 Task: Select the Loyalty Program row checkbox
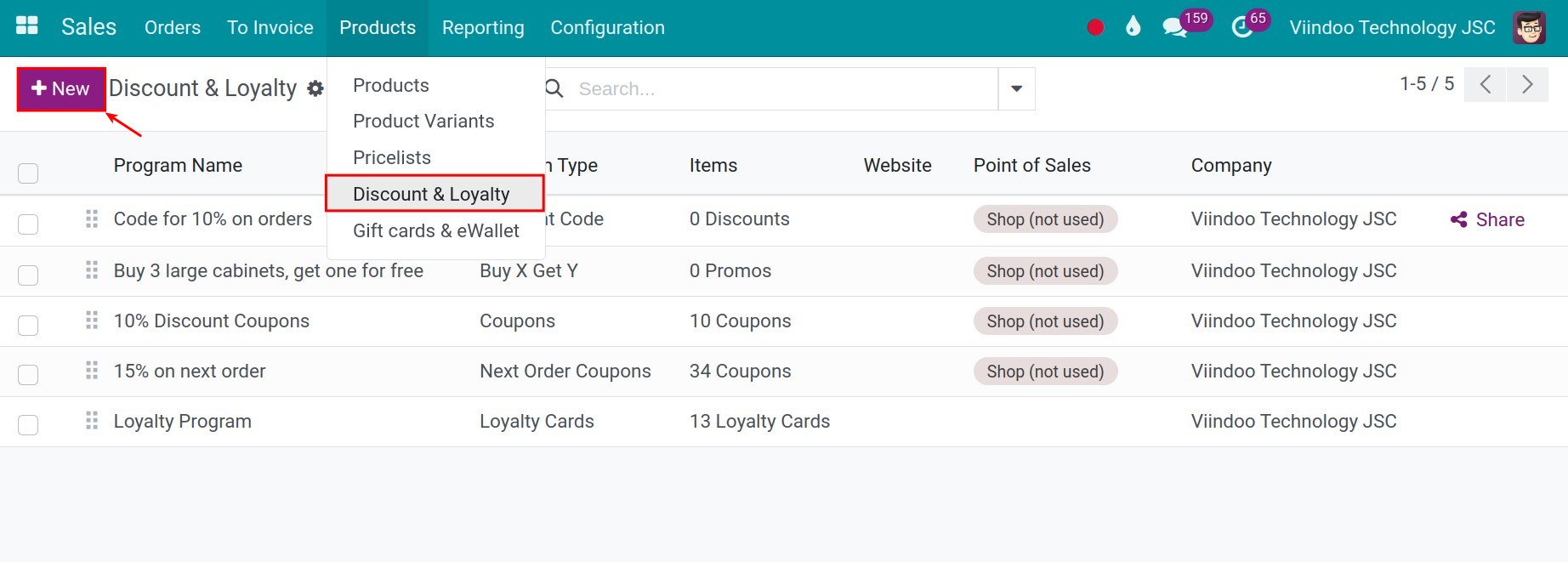pyautogui.click(x=28, y=424)
